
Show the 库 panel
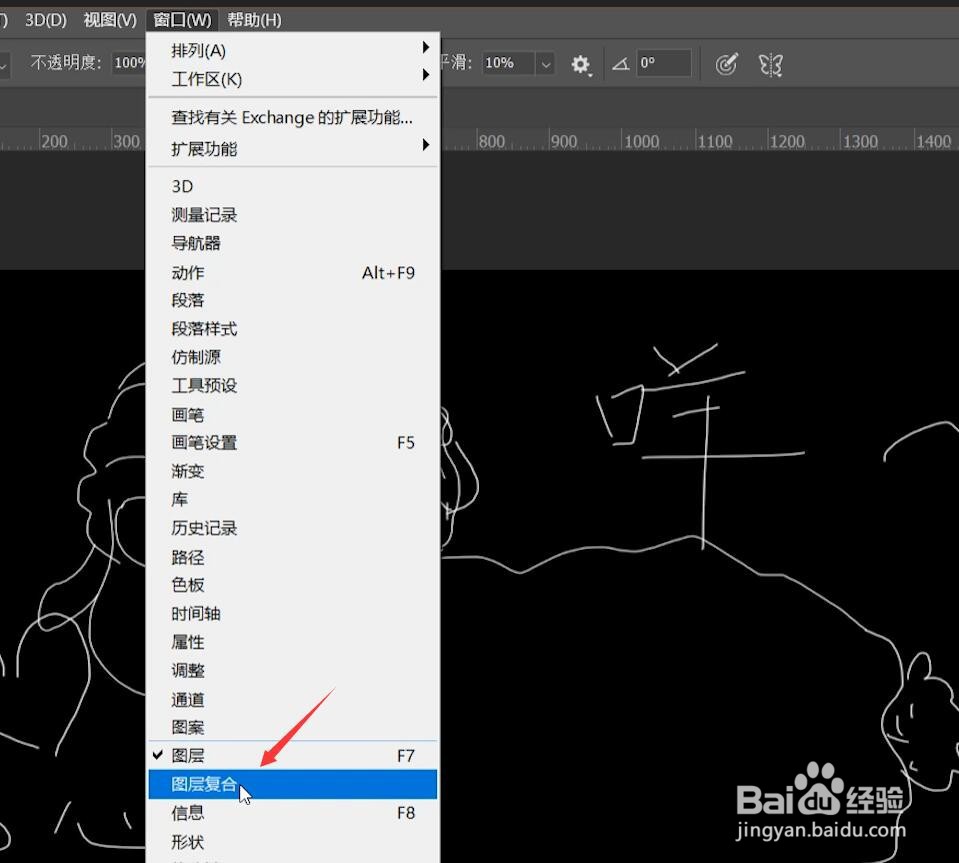click(293, 499)
